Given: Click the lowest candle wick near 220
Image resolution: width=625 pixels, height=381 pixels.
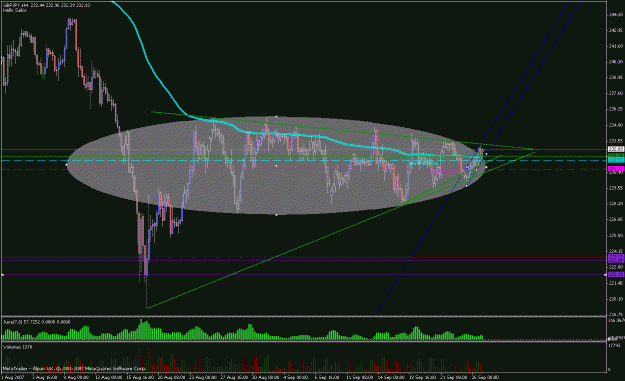Looking at the screenshot, I should pyautogui.click(x=147, y=293).
